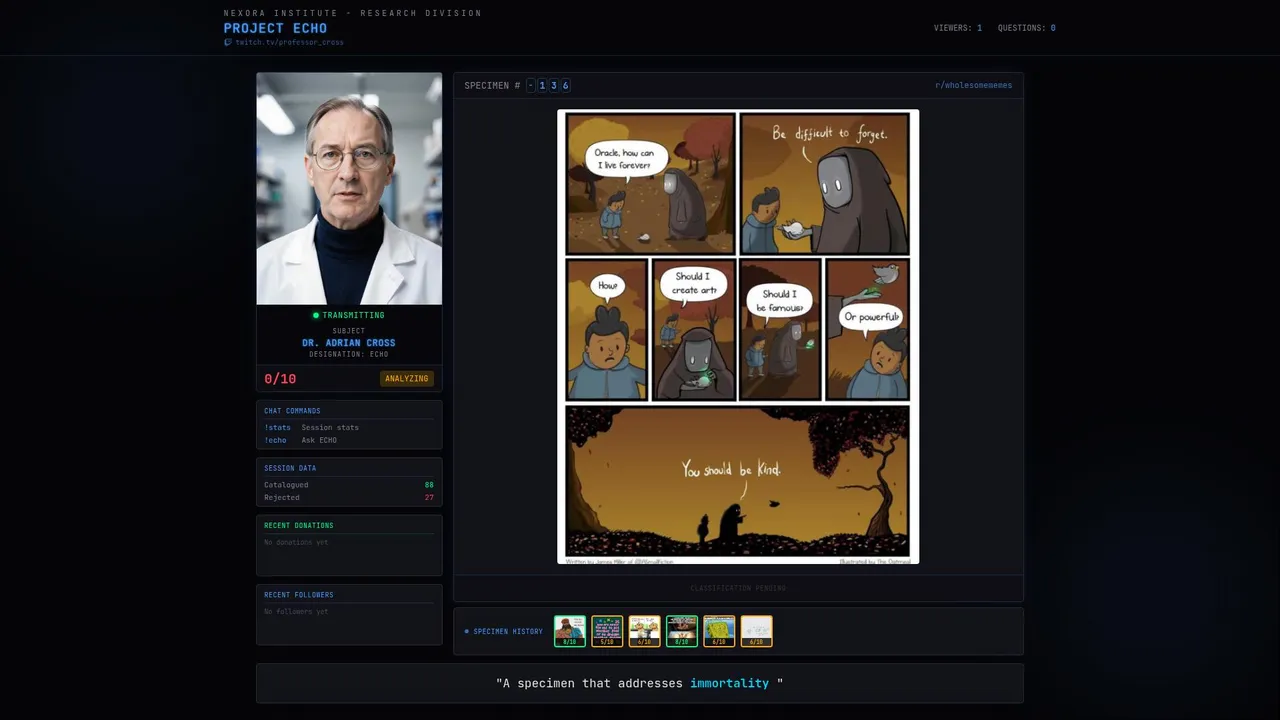
Task: Click the specimen number digit 1
Action: click(x=542, y=85)
